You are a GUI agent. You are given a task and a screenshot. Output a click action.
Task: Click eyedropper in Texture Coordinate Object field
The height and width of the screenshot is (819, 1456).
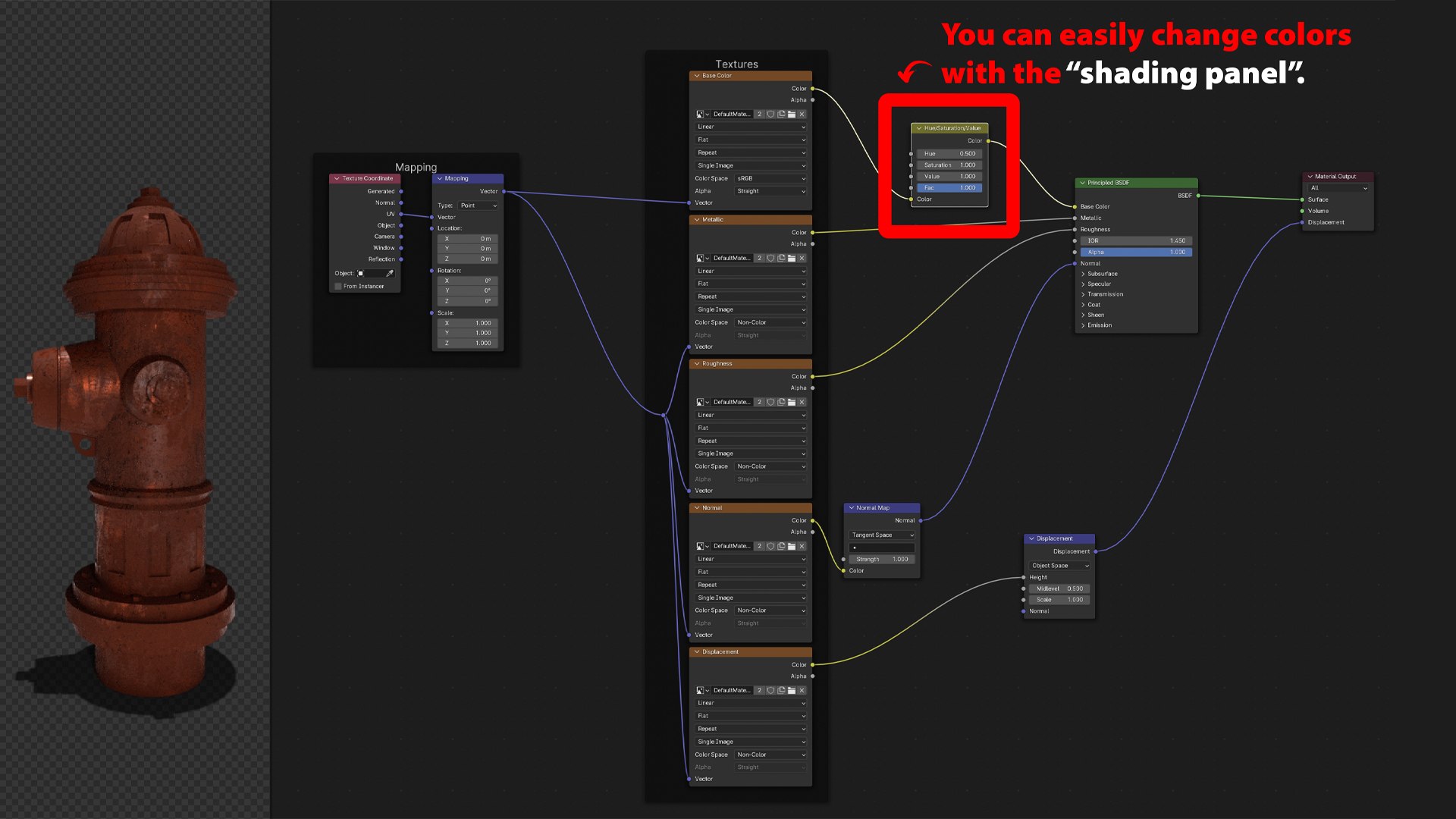tap(390, 274)
